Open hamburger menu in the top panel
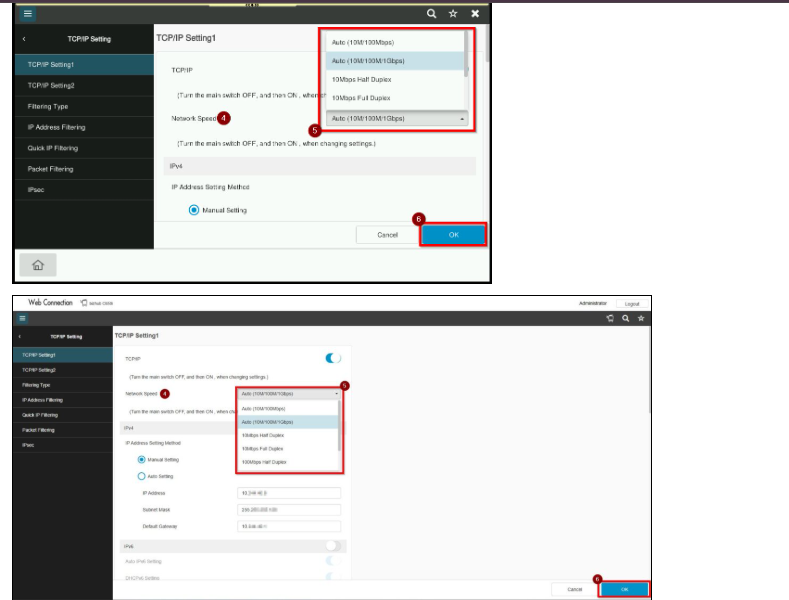The image size is (789, 600). point(28,14)
